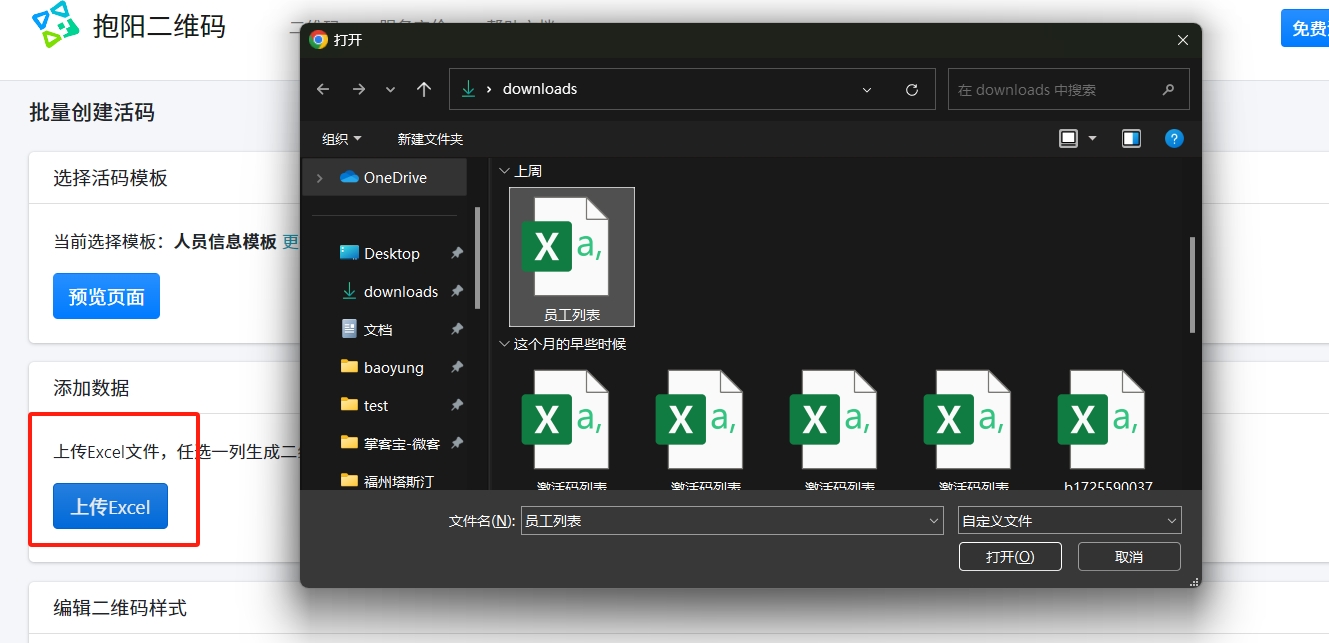1329x643 pixels.
Task: Refresh the downloads folder listing
Action: pos(912,89)
